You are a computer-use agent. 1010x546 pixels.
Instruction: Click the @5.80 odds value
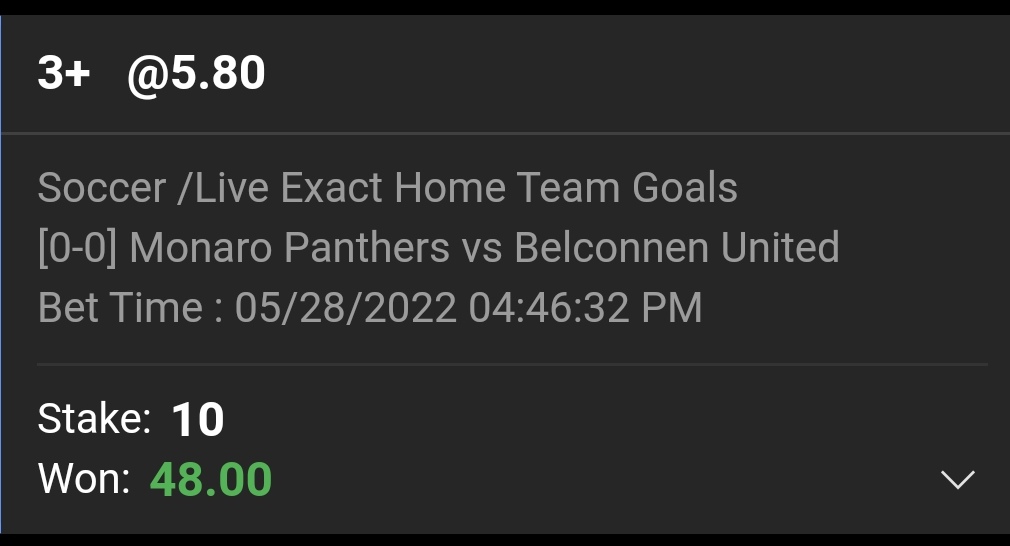click(197, 74)
